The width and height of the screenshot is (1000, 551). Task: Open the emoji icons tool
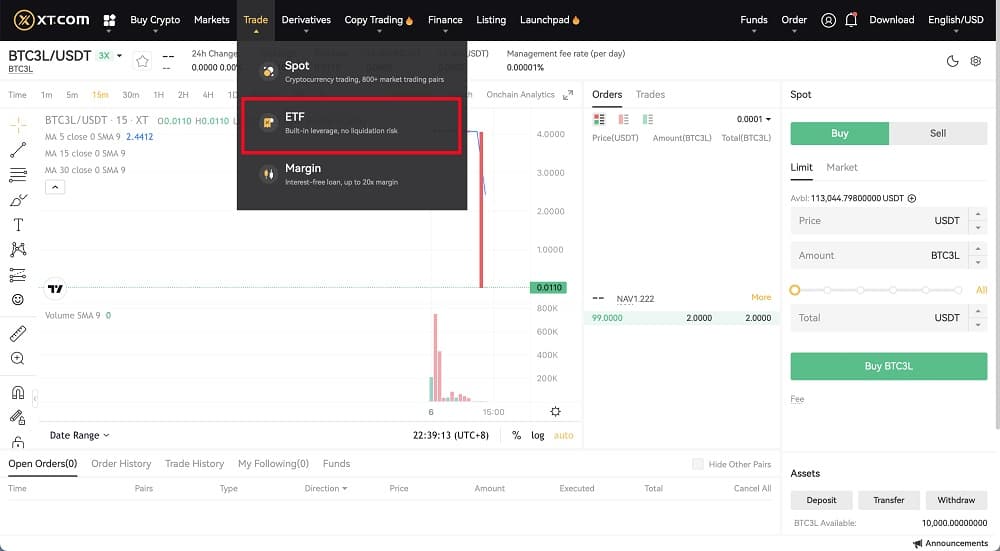[x=18, y=300]
